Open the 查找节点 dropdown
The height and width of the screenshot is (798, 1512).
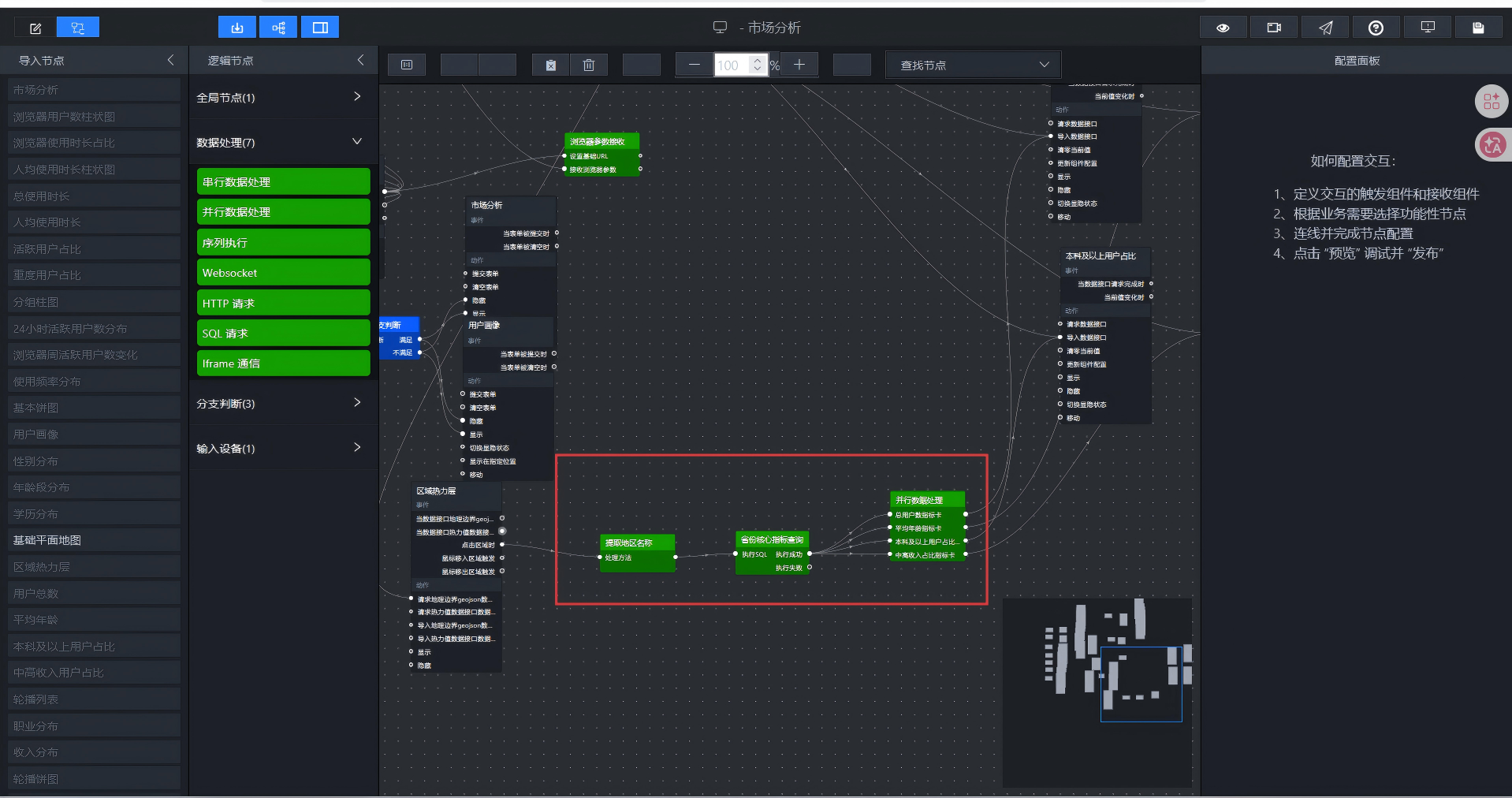pyautogui.click(x=974, y=65)
